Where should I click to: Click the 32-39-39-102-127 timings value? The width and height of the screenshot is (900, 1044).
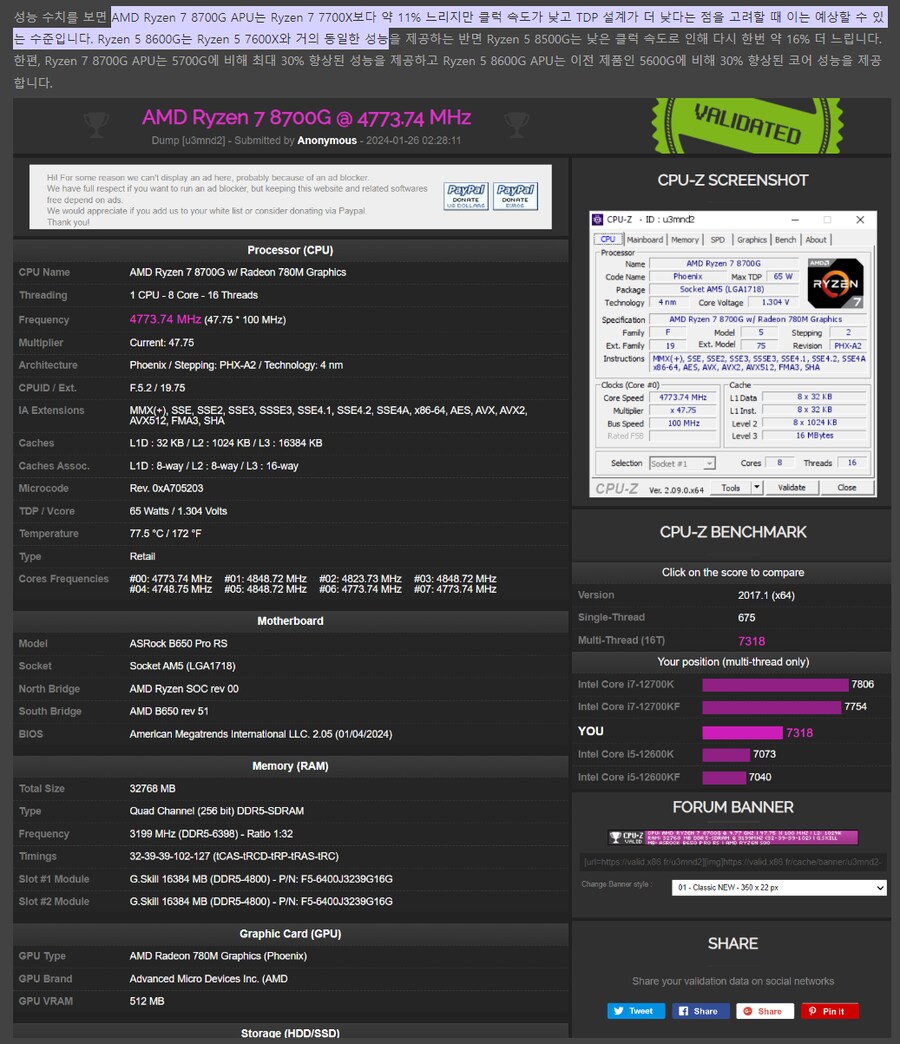click(x=234, y=857)
